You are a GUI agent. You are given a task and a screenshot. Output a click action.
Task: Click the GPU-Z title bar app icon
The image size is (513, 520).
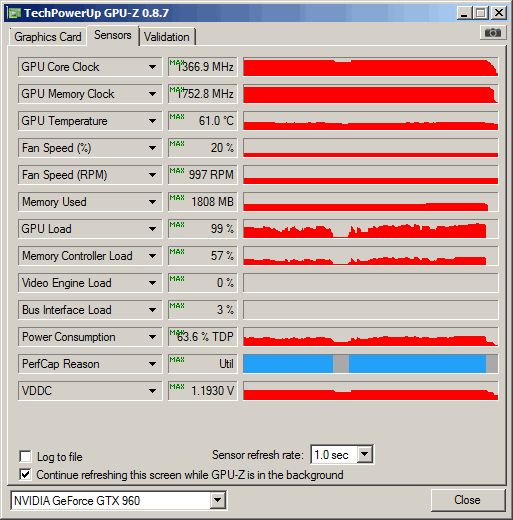15,13
